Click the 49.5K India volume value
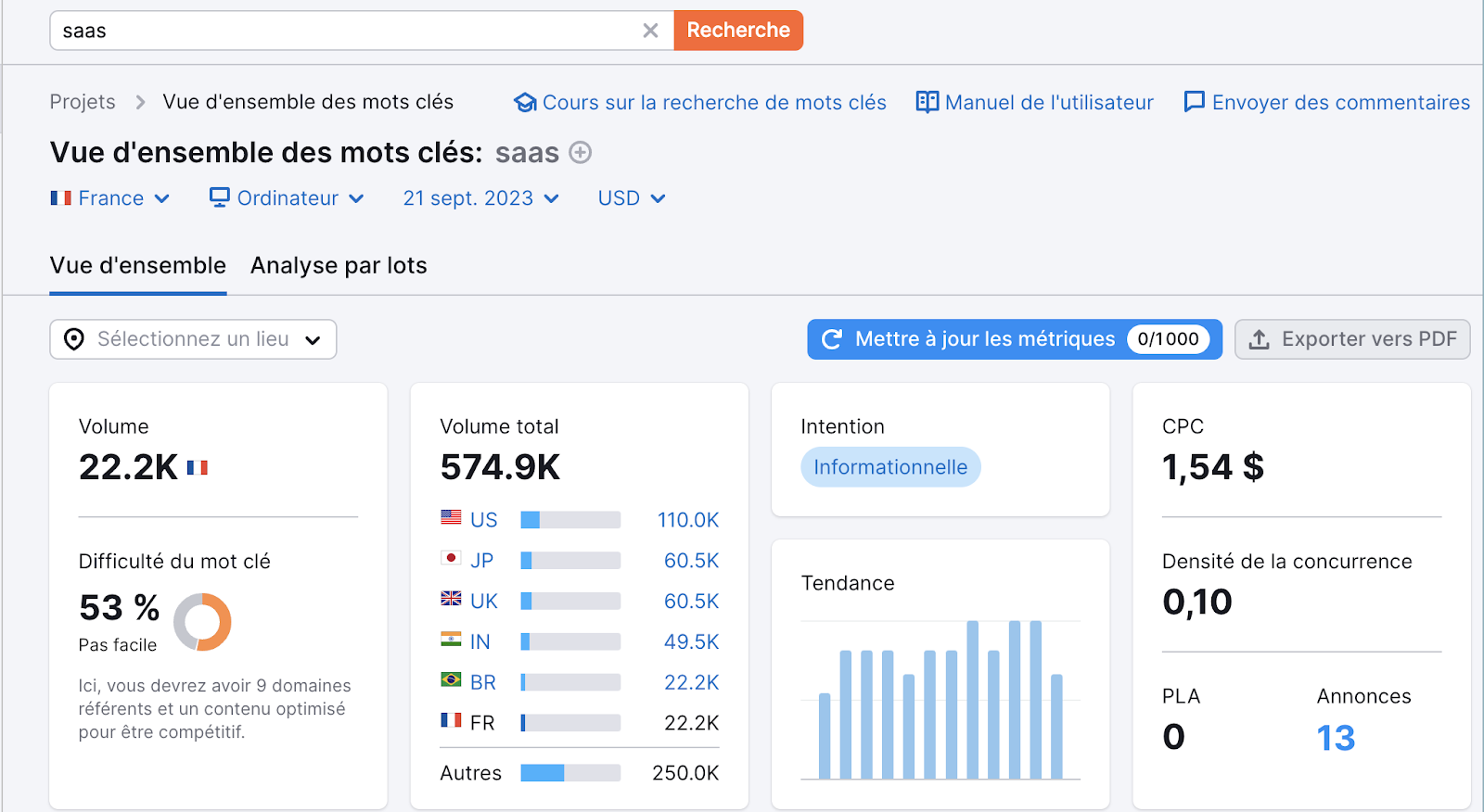The image size is (1484, 812). click(691, 641)
